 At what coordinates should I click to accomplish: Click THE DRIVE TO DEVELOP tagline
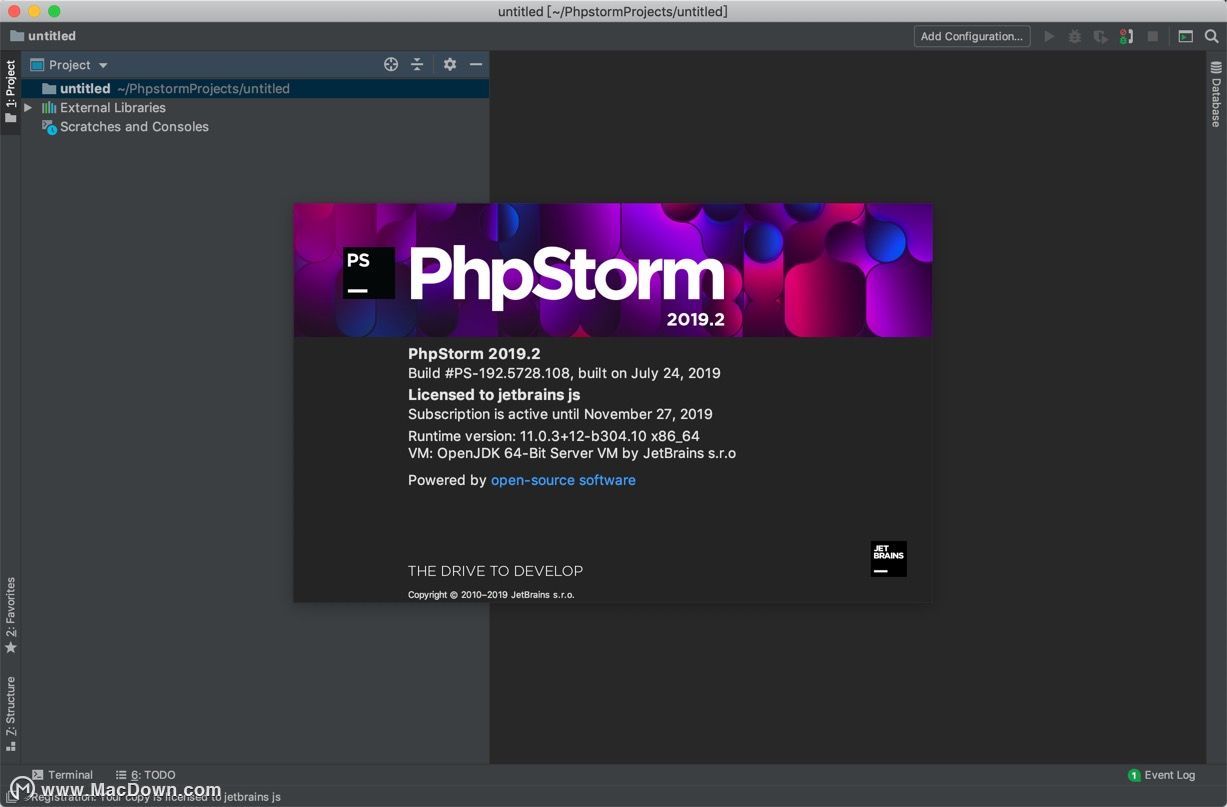[x=495, y=571]
